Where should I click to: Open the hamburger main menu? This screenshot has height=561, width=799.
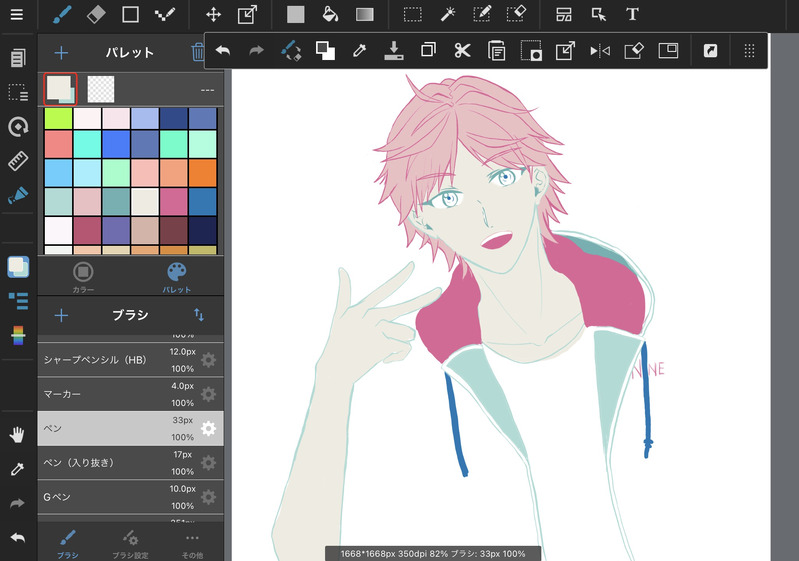point(16,15)
